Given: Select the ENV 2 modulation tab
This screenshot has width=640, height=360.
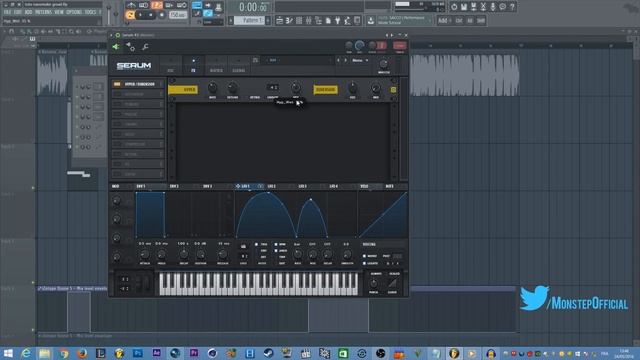Looking at the screenshot, I should (174, 186).
